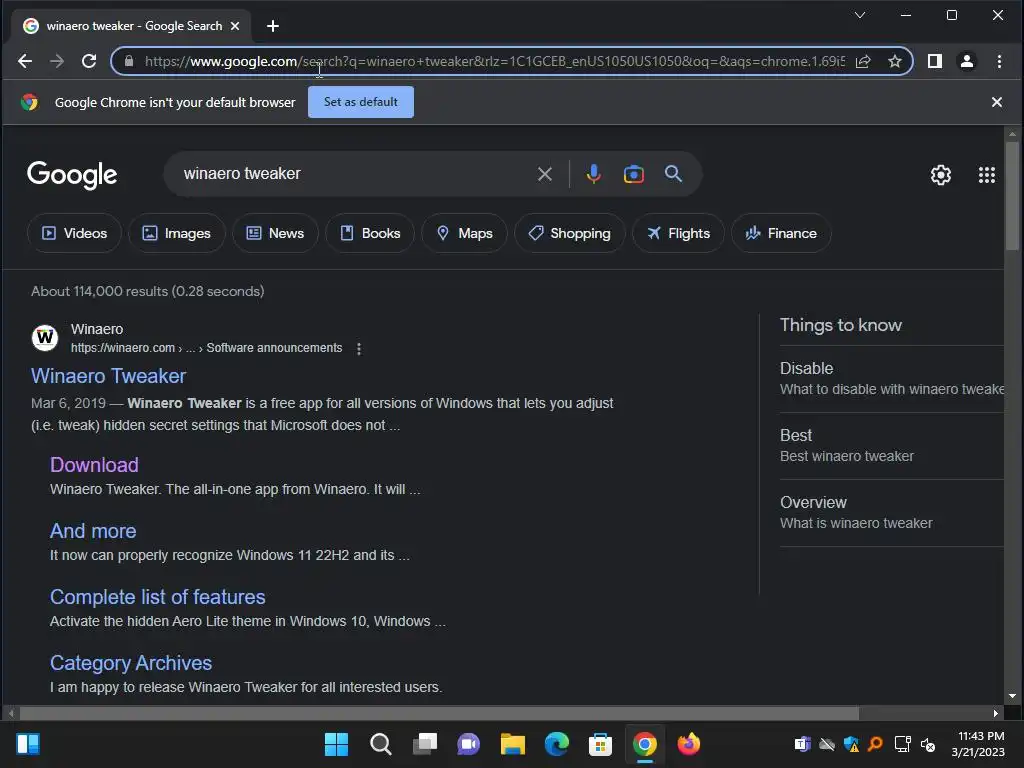Open clock and date in tray
This screenshot has width=1024, height=768.
978,744
